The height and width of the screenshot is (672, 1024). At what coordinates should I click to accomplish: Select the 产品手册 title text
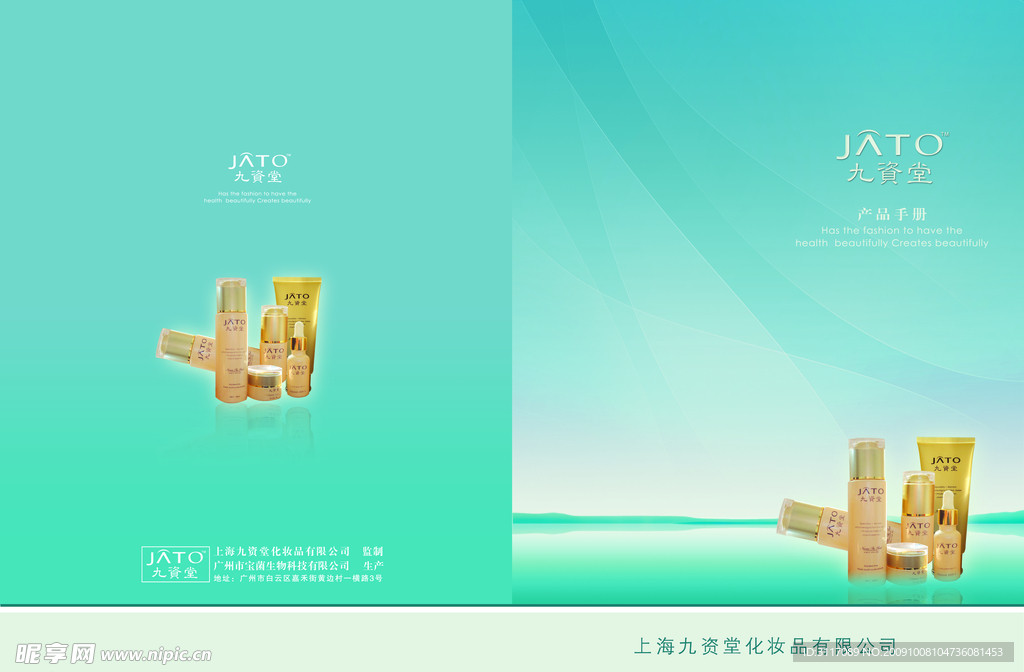coord(891,214)
